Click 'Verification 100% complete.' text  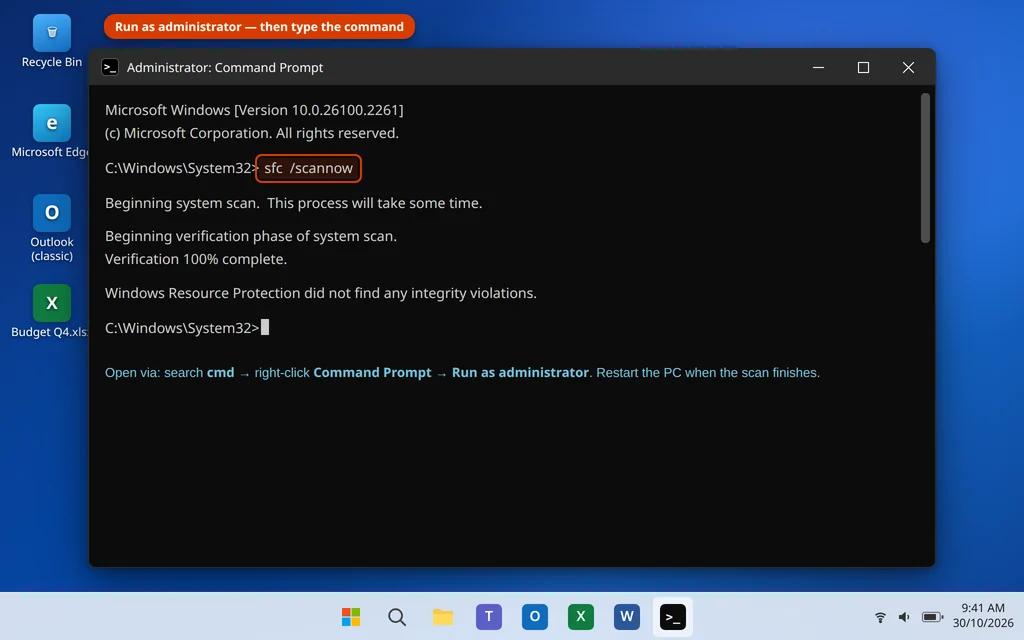196,259
